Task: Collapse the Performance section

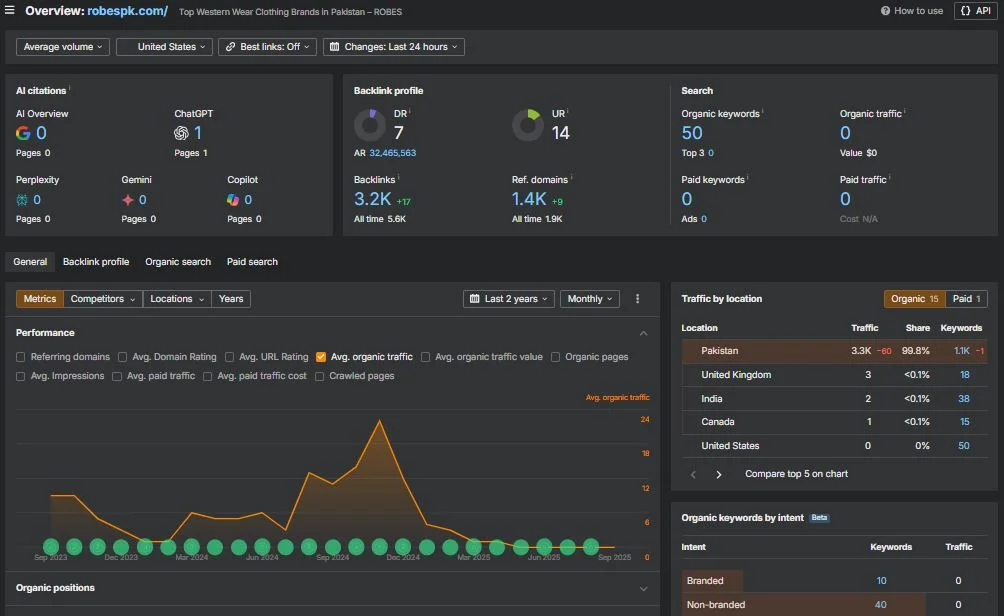Action: coord(643,333)
